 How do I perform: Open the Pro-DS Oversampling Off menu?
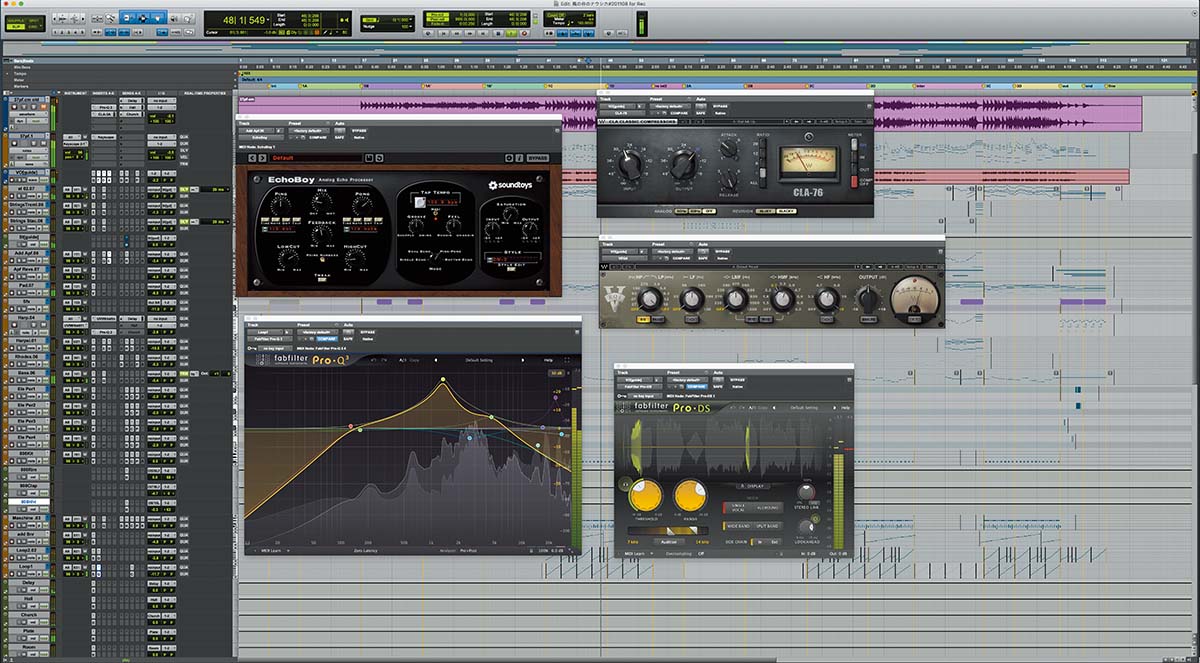point(701,553)
